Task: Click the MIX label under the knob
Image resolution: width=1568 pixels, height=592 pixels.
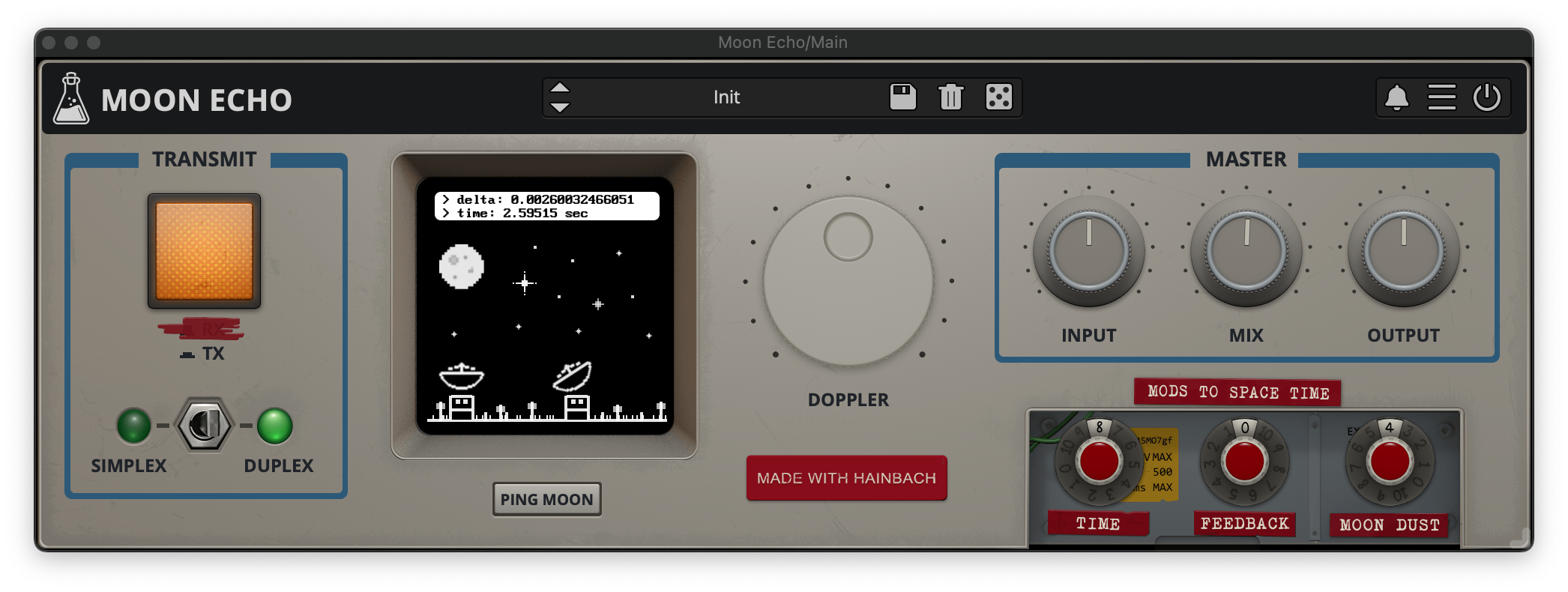Action: pos(1246,336)
